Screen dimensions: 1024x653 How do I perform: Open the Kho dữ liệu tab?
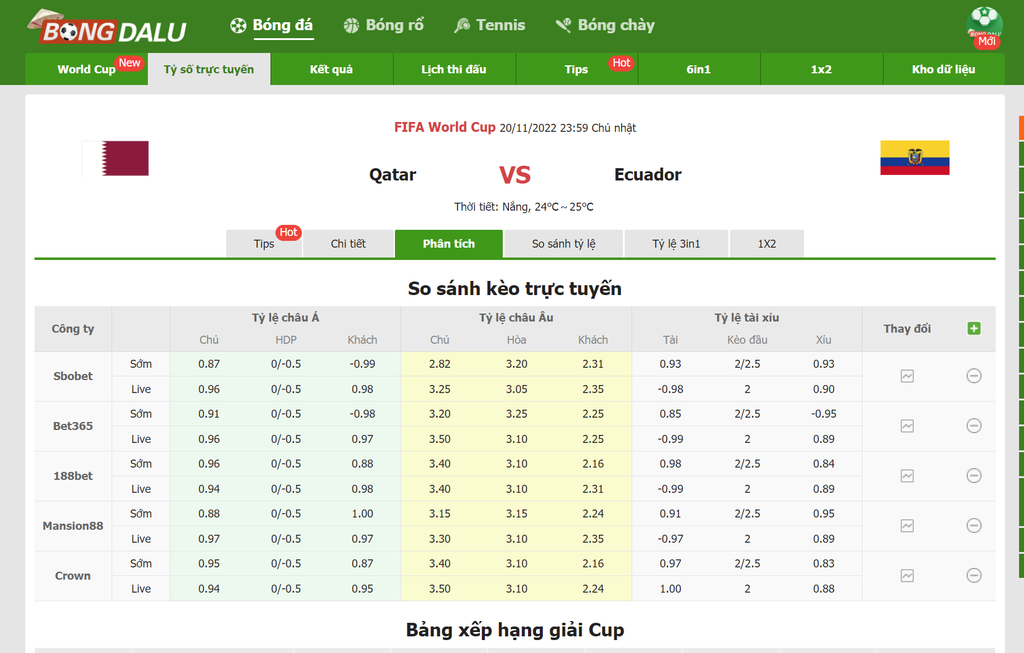(x=944, y=69)
